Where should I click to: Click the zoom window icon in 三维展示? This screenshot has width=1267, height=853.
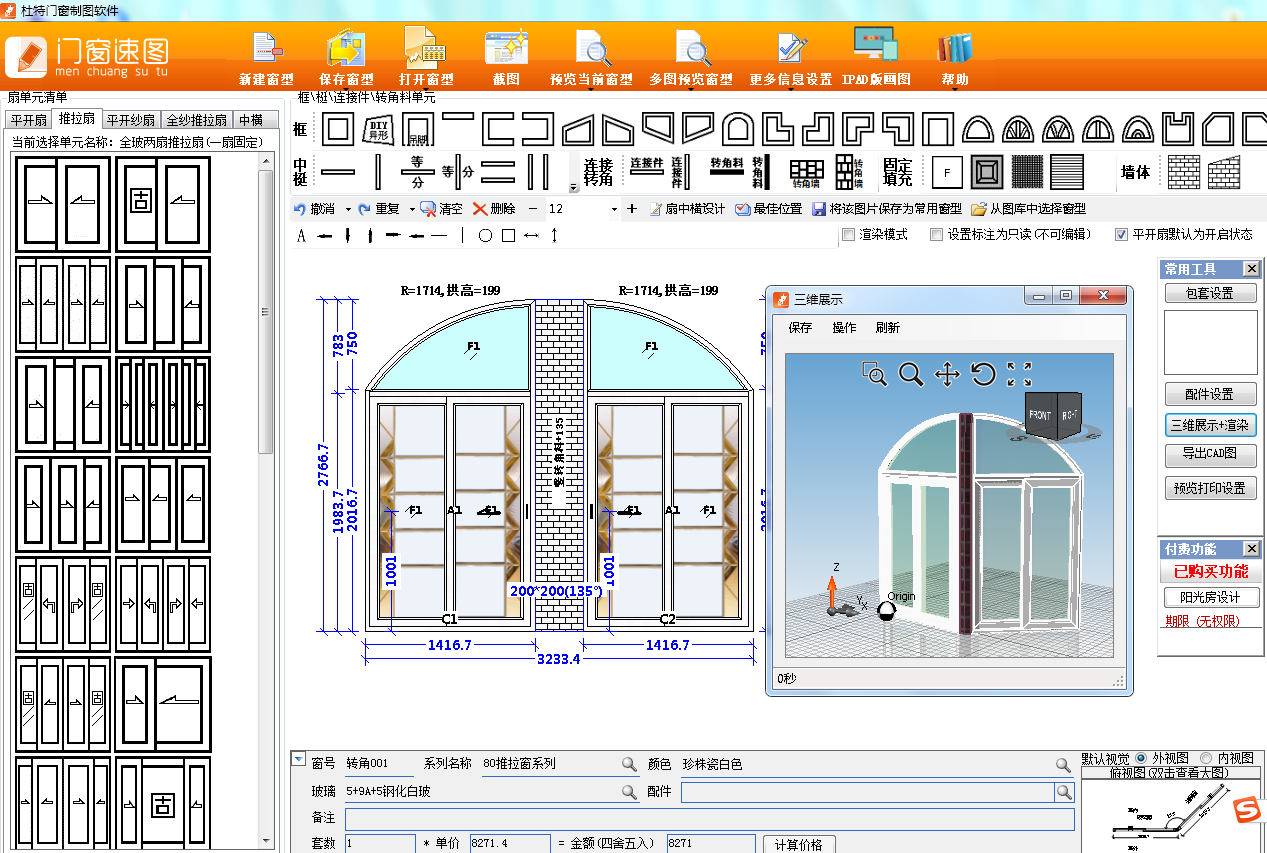pyautogui.click(x=874, y=374)
